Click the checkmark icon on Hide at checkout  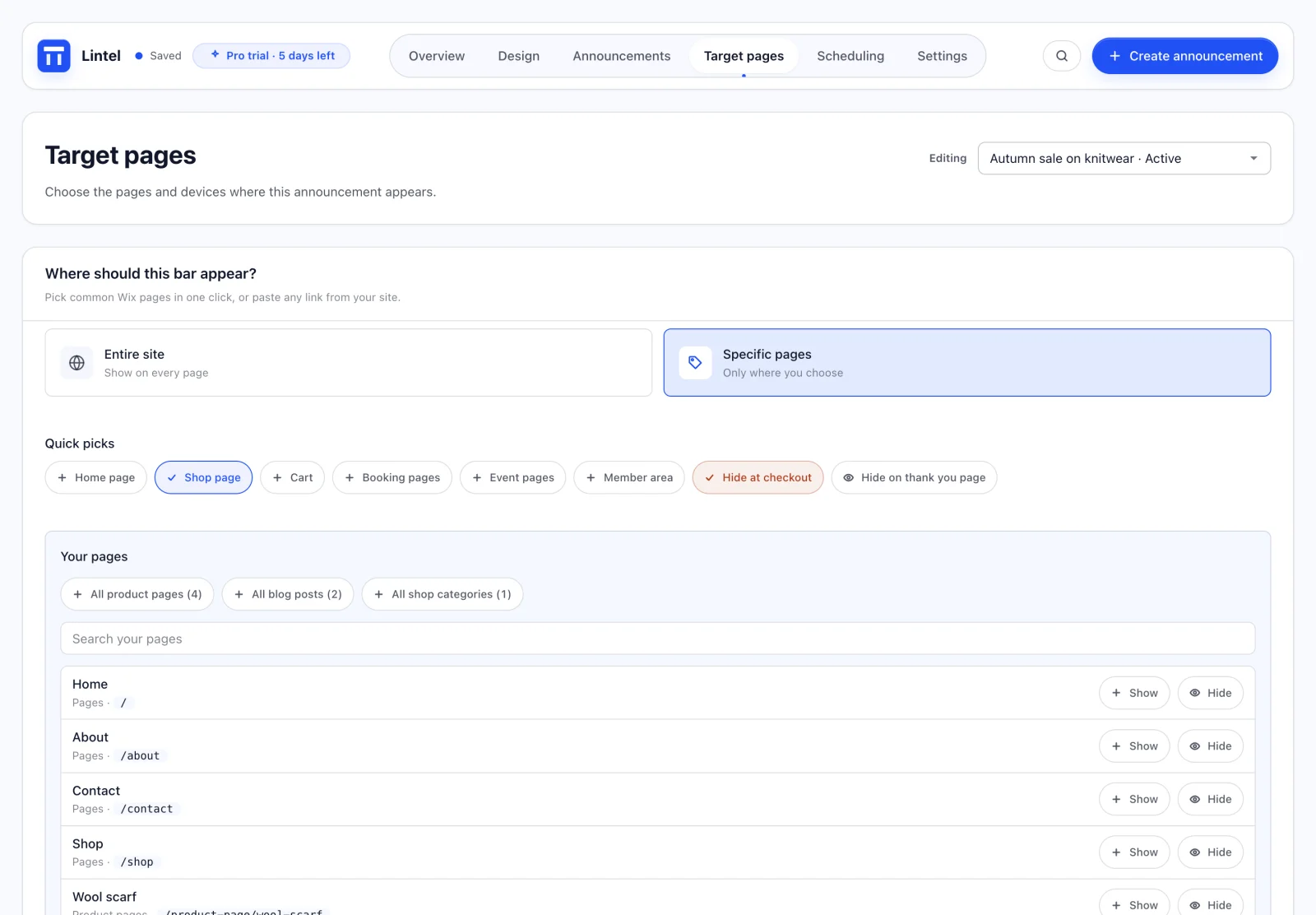tap(710, 477)
